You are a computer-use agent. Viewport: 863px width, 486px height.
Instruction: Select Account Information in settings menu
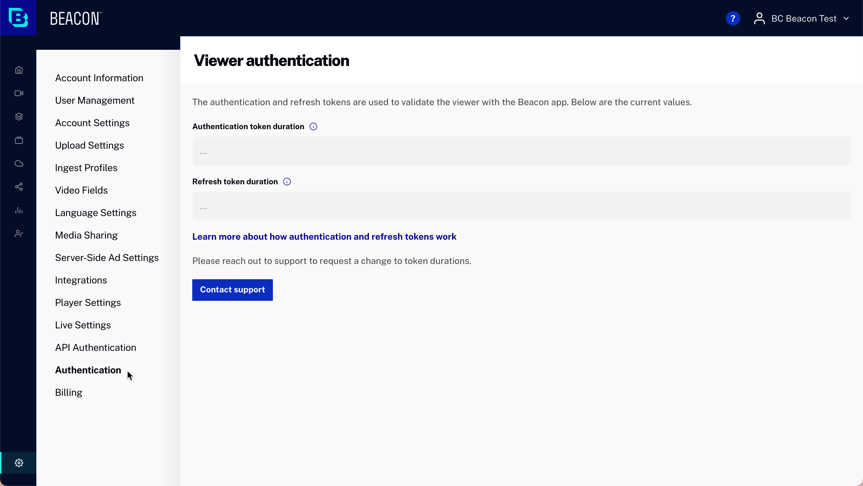[x=99, y=78]
